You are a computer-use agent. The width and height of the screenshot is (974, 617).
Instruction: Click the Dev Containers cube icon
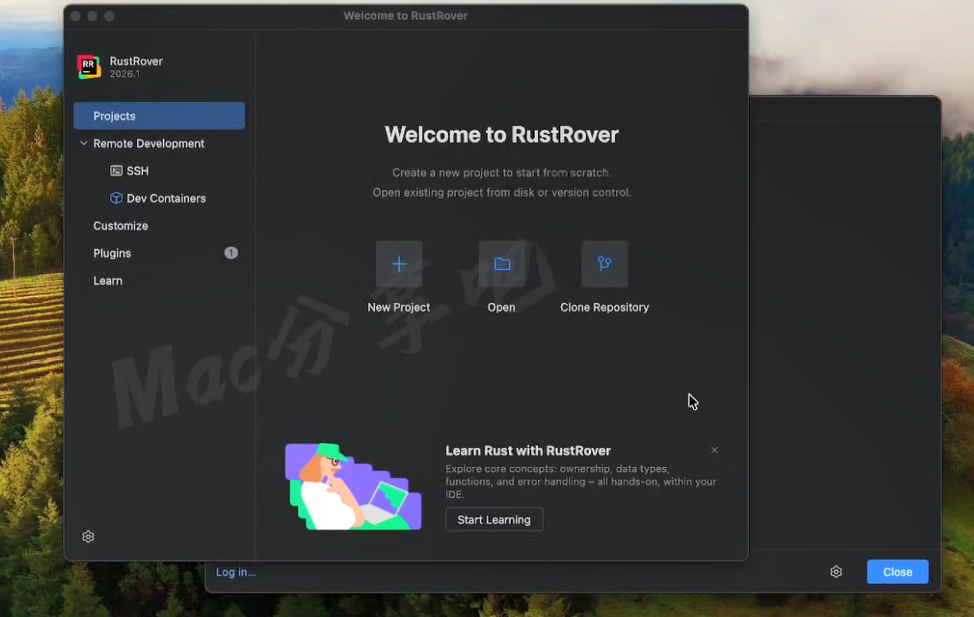116,198
